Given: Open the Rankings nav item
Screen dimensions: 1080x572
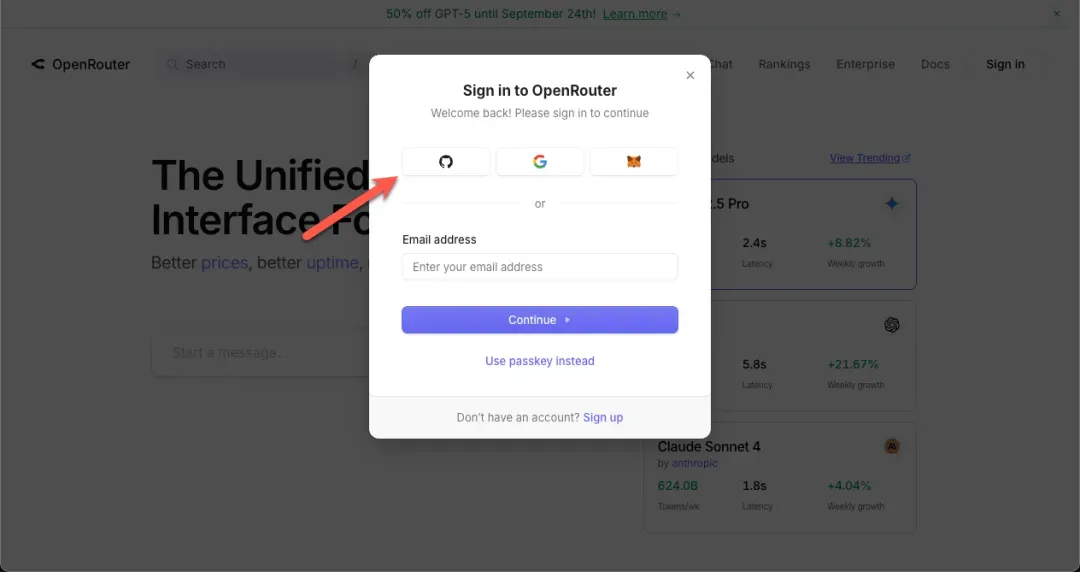Looking at the screenshot, I should click(784, 64).
